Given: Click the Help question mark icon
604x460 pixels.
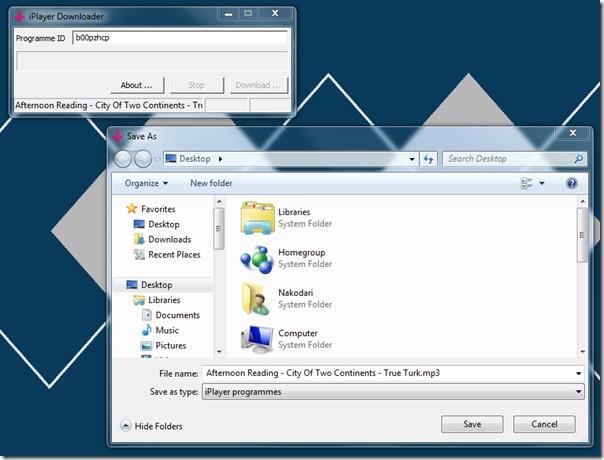Looking at the screenshot, I should [x=572, y=184].
